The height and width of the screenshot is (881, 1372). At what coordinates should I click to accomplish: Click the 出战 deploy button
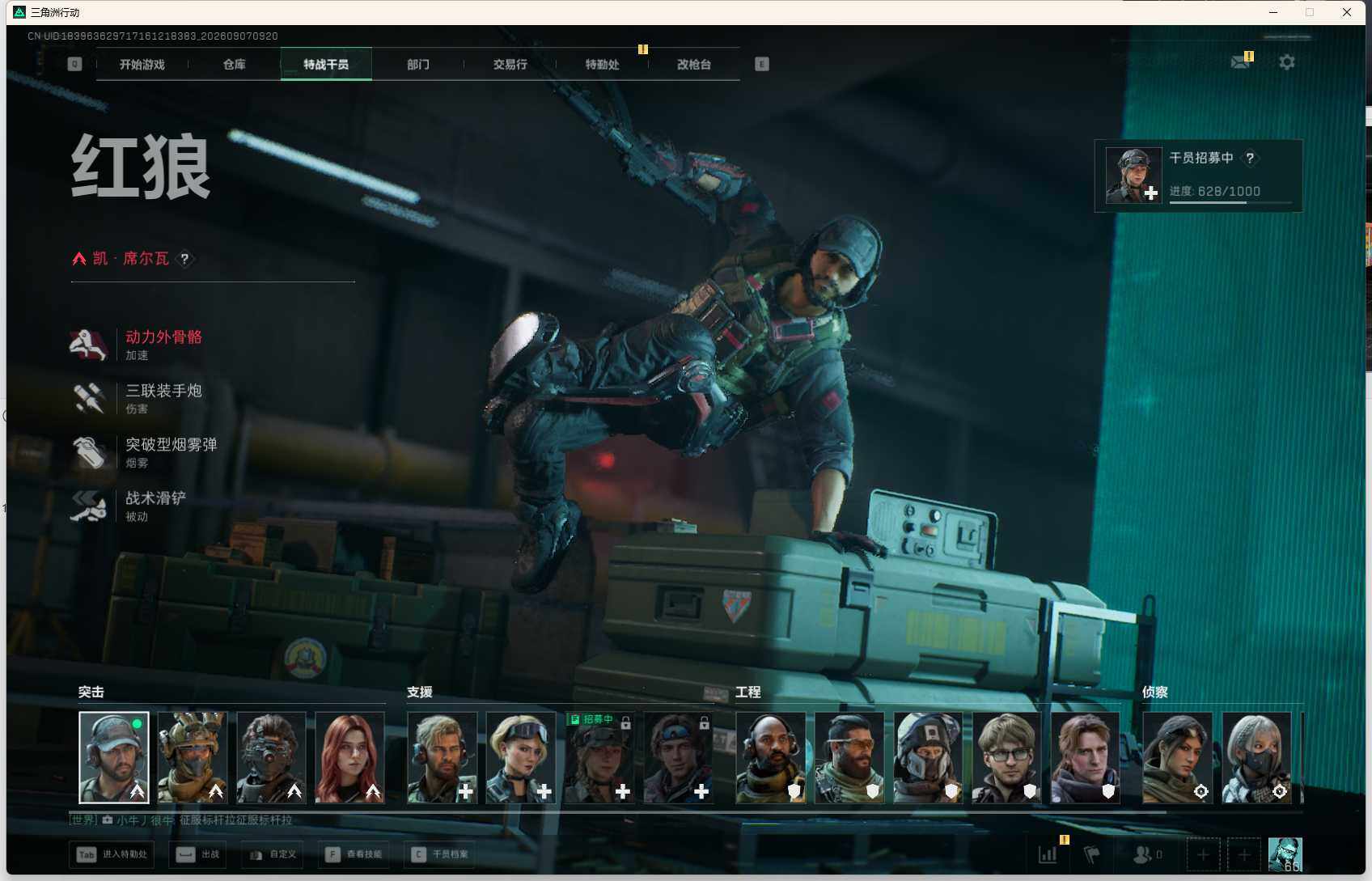199,854
